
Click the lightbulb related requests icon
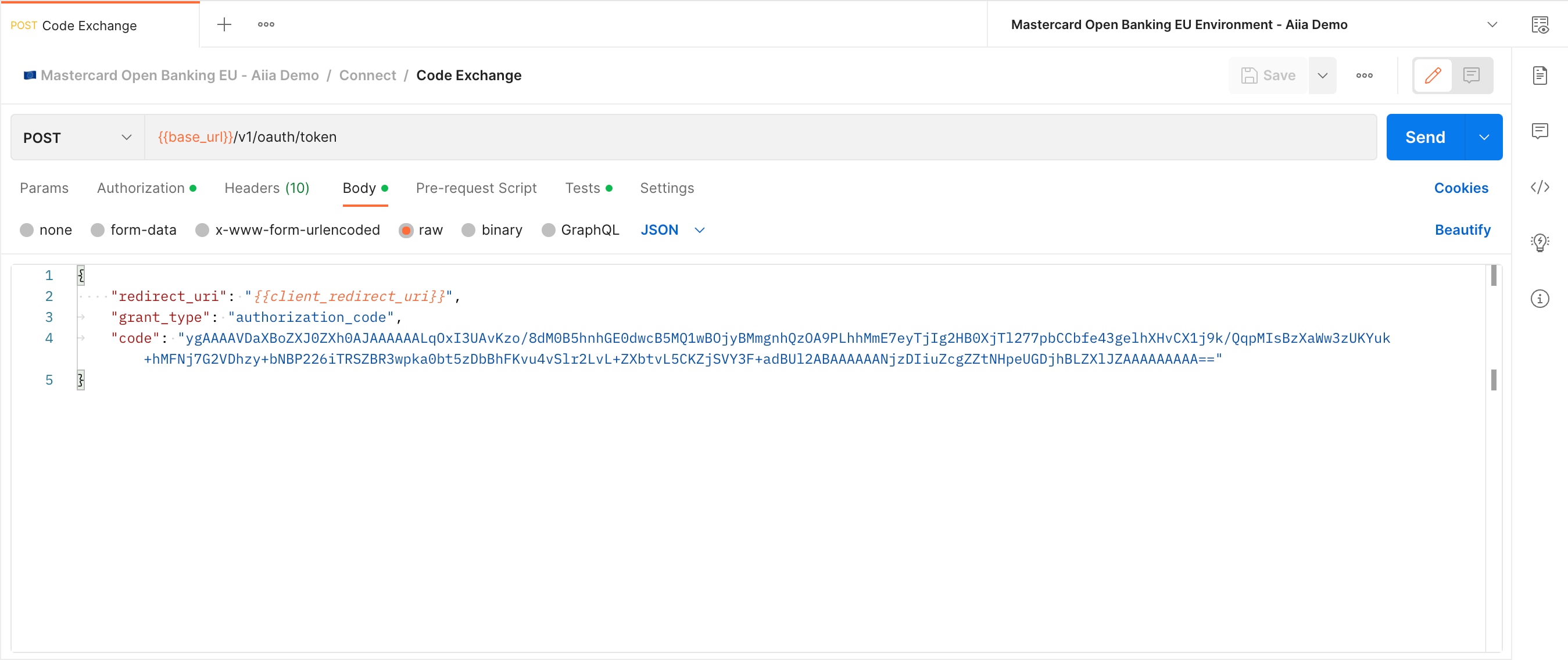[x=1540, y=242]
